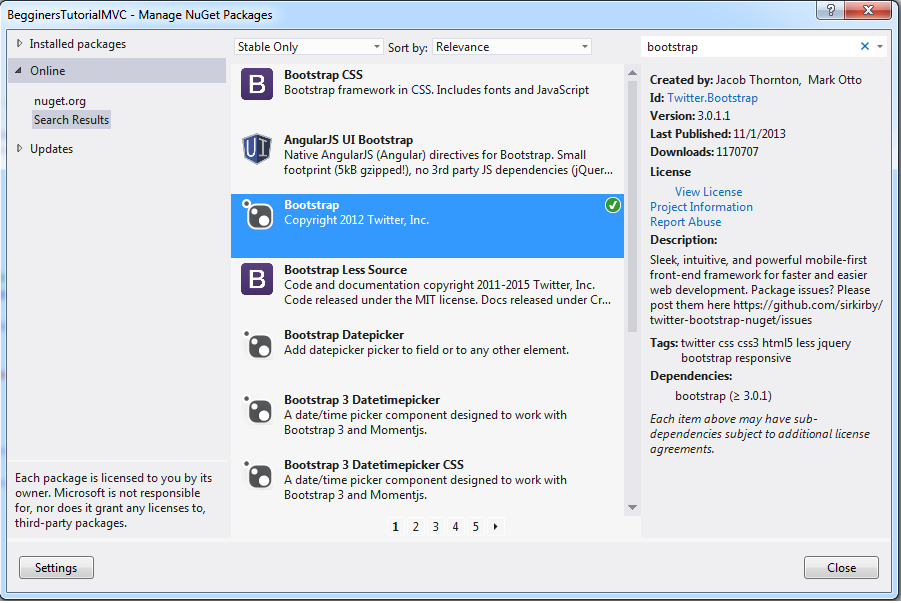This screenshot has width=901, height=603.
Task: Go to results page 4
Action: (455, 526)
